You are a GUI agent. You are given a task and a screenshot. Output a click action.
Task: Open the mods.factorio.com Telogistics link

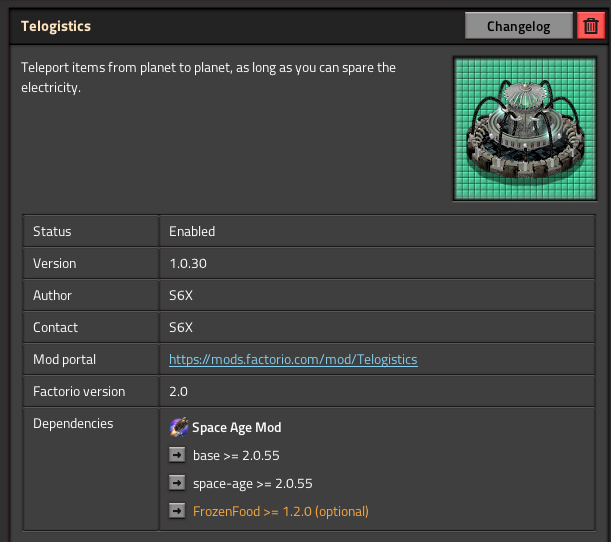[293, 359]
